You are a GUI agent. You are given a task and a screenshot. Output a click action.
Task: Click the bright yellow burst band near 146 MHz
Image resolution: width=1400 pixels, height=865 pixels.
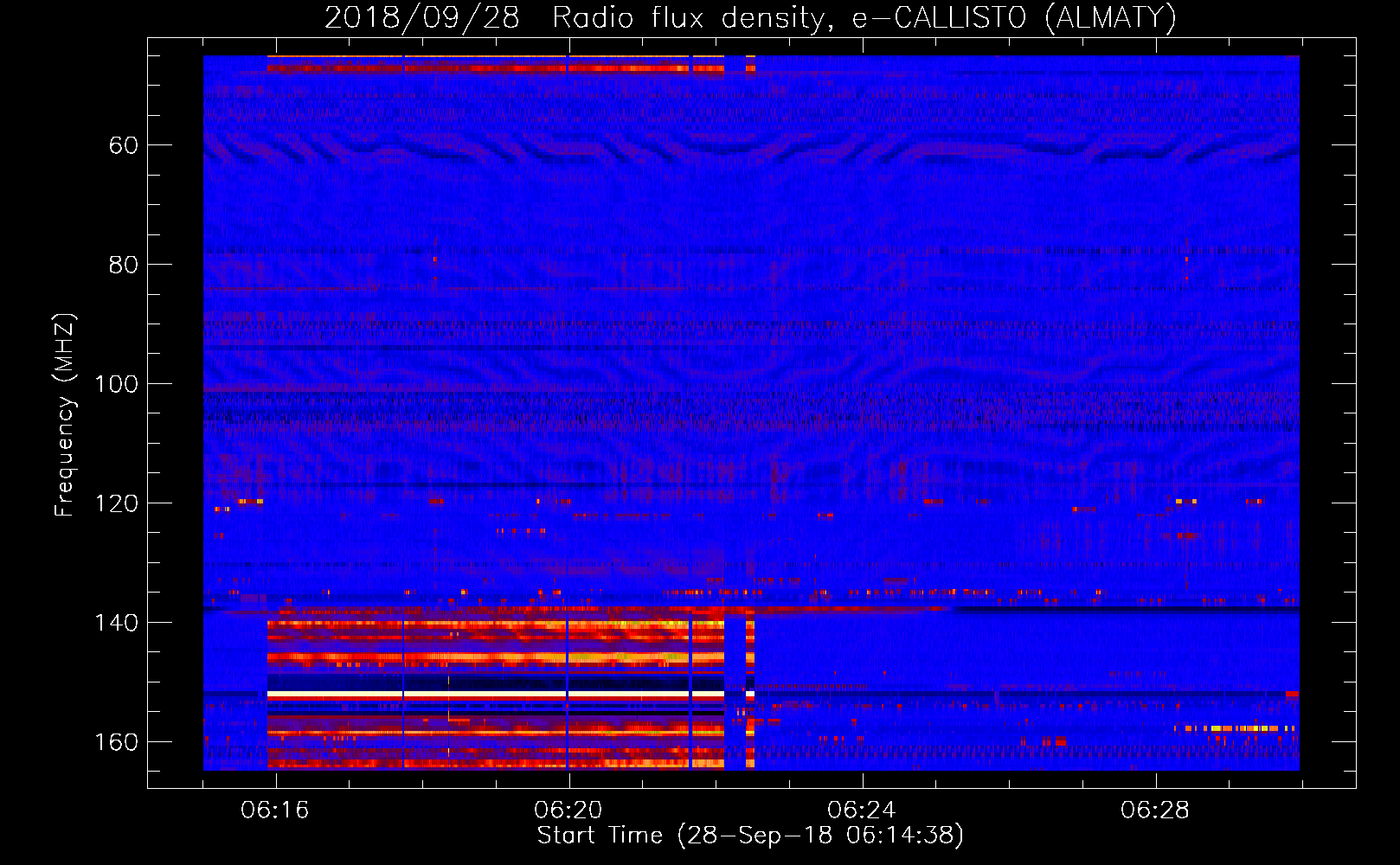pyautogui.click(x=496, y=657)
